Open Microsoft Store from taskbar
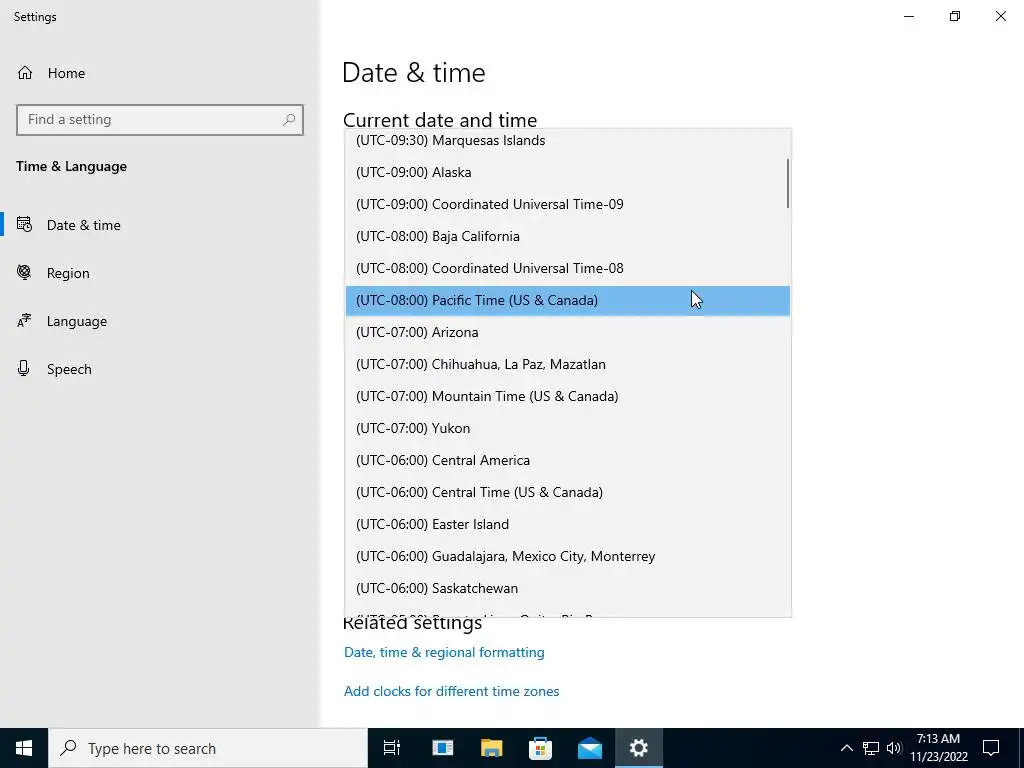The image size is (1024, 768). (x=540, y=748)
